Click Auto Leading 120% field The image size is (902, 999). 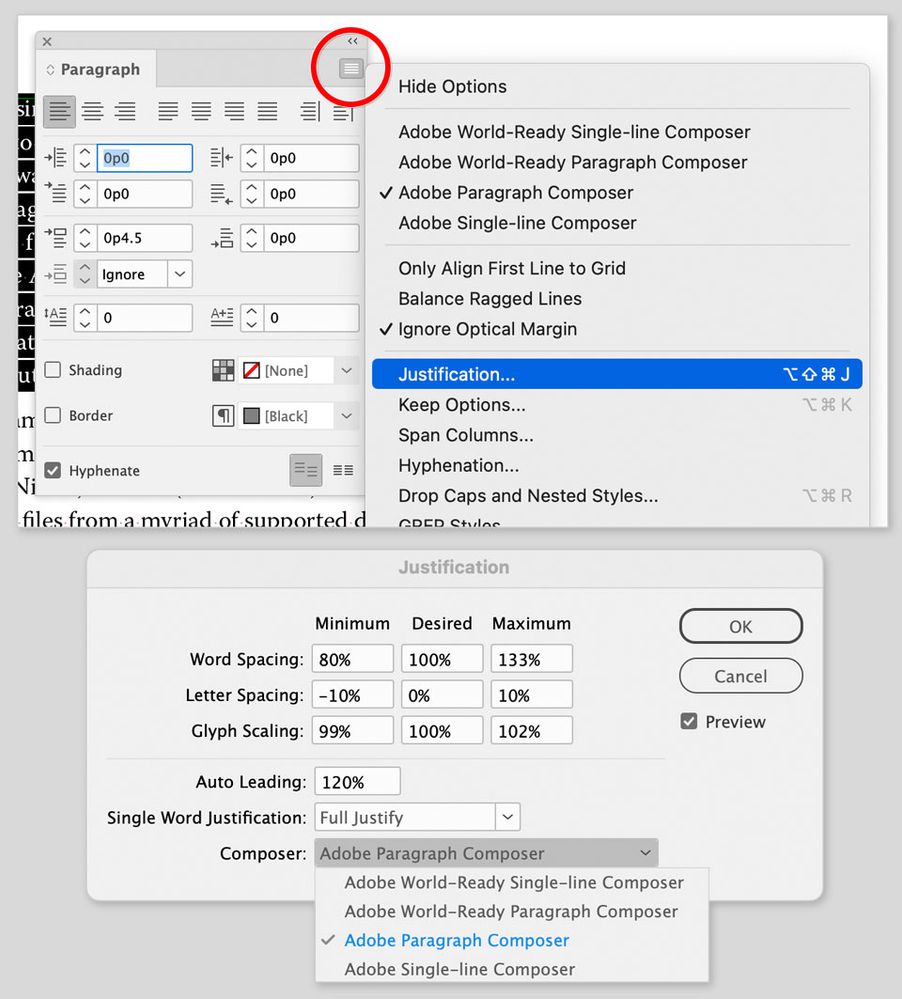tap(357, 781)
